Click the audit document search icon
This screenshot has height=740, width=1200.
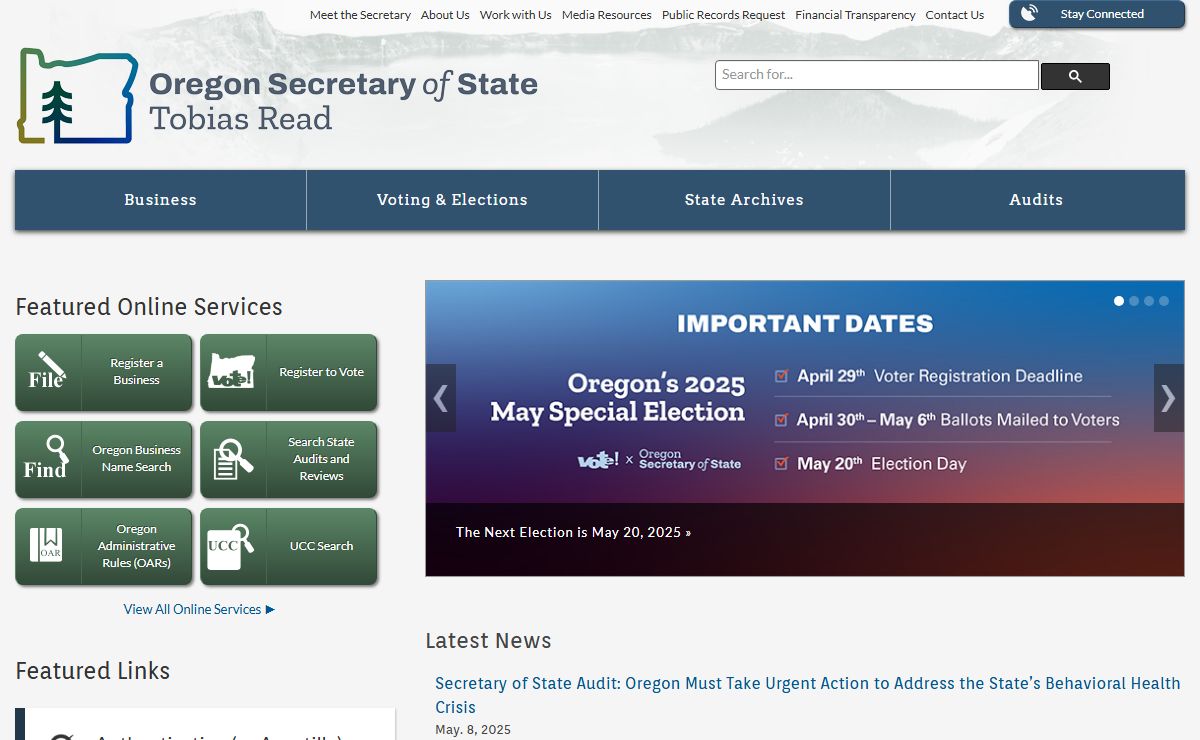pyautogui.click(x=233, y=459)
